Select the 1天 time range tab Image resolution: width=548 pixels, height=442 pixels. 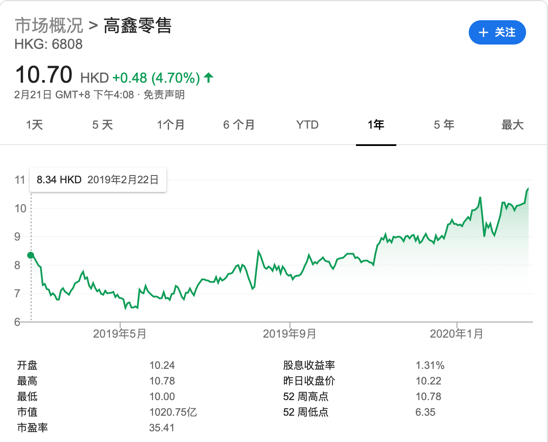34,125
